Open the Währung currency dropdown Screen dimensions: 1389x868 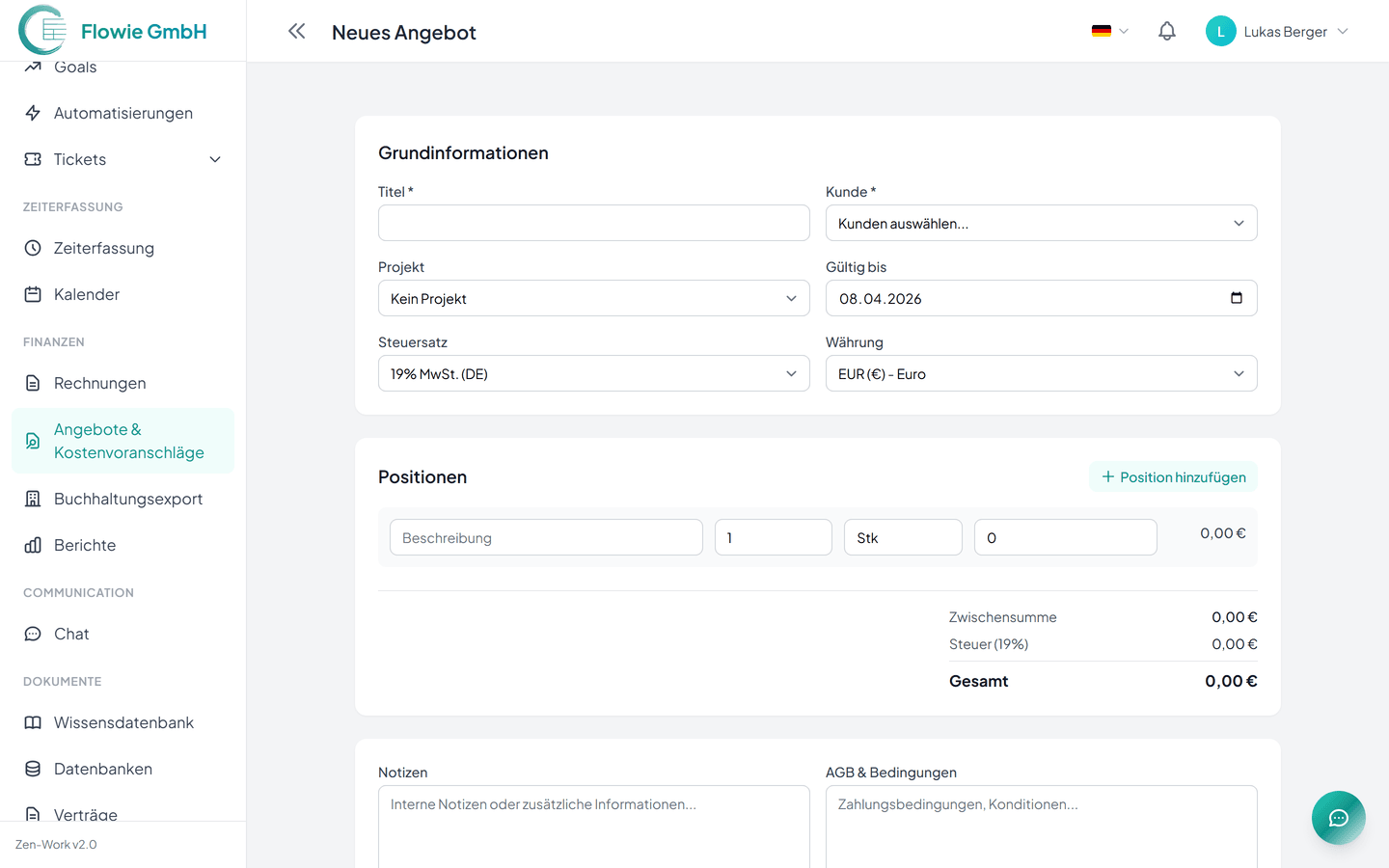(1041, 374)
